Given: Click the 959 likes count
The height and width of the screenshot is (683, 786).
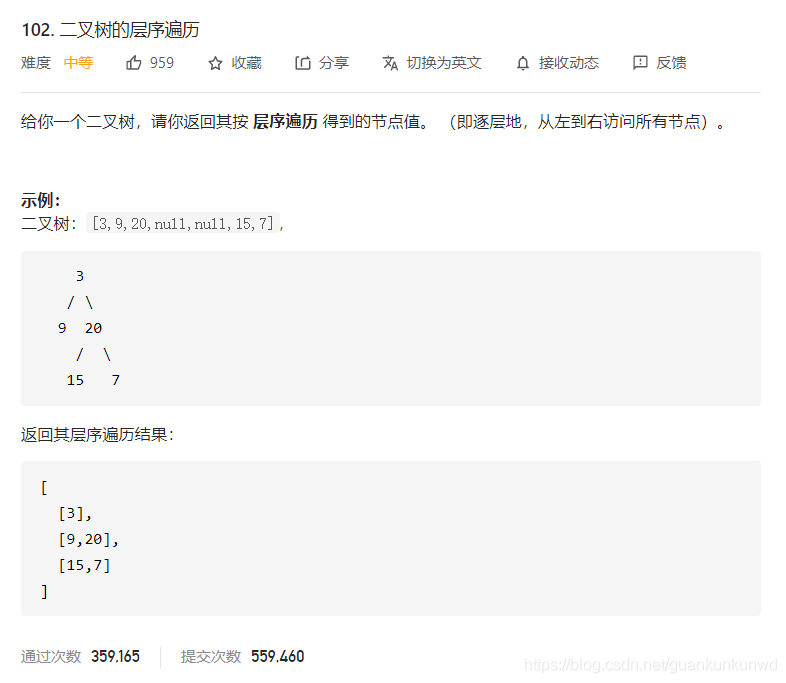Looking at the screenshot, I should pos(161,63).
